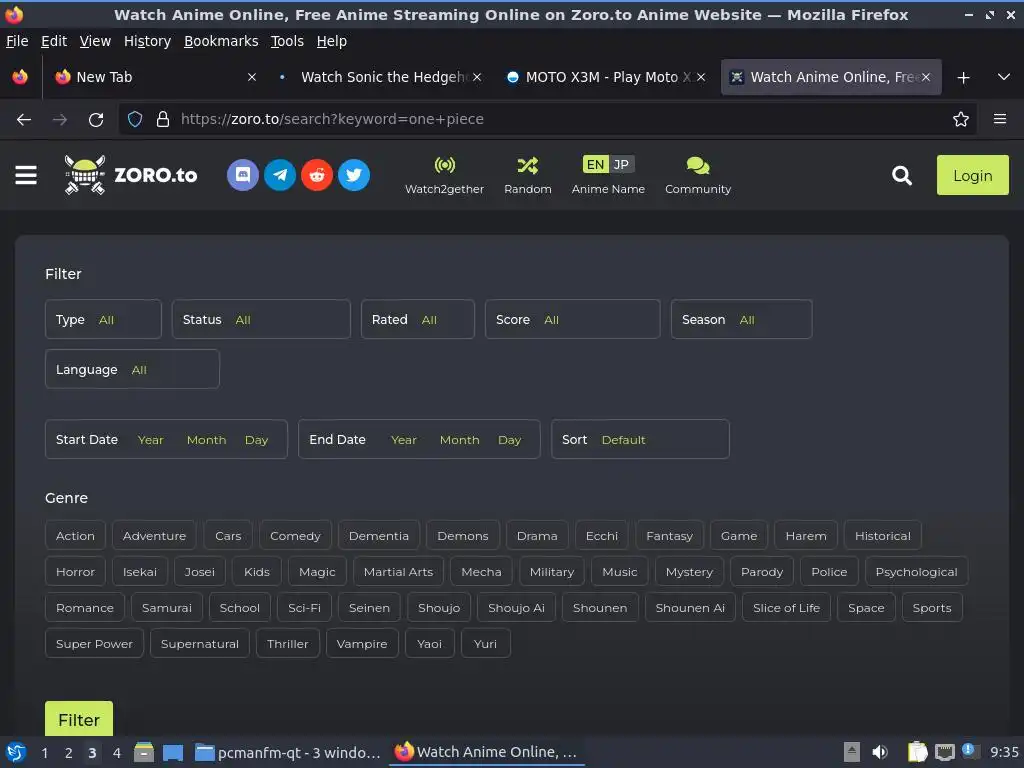Open the Zoro.to hamburger sidebar menu

coord(25,175)
